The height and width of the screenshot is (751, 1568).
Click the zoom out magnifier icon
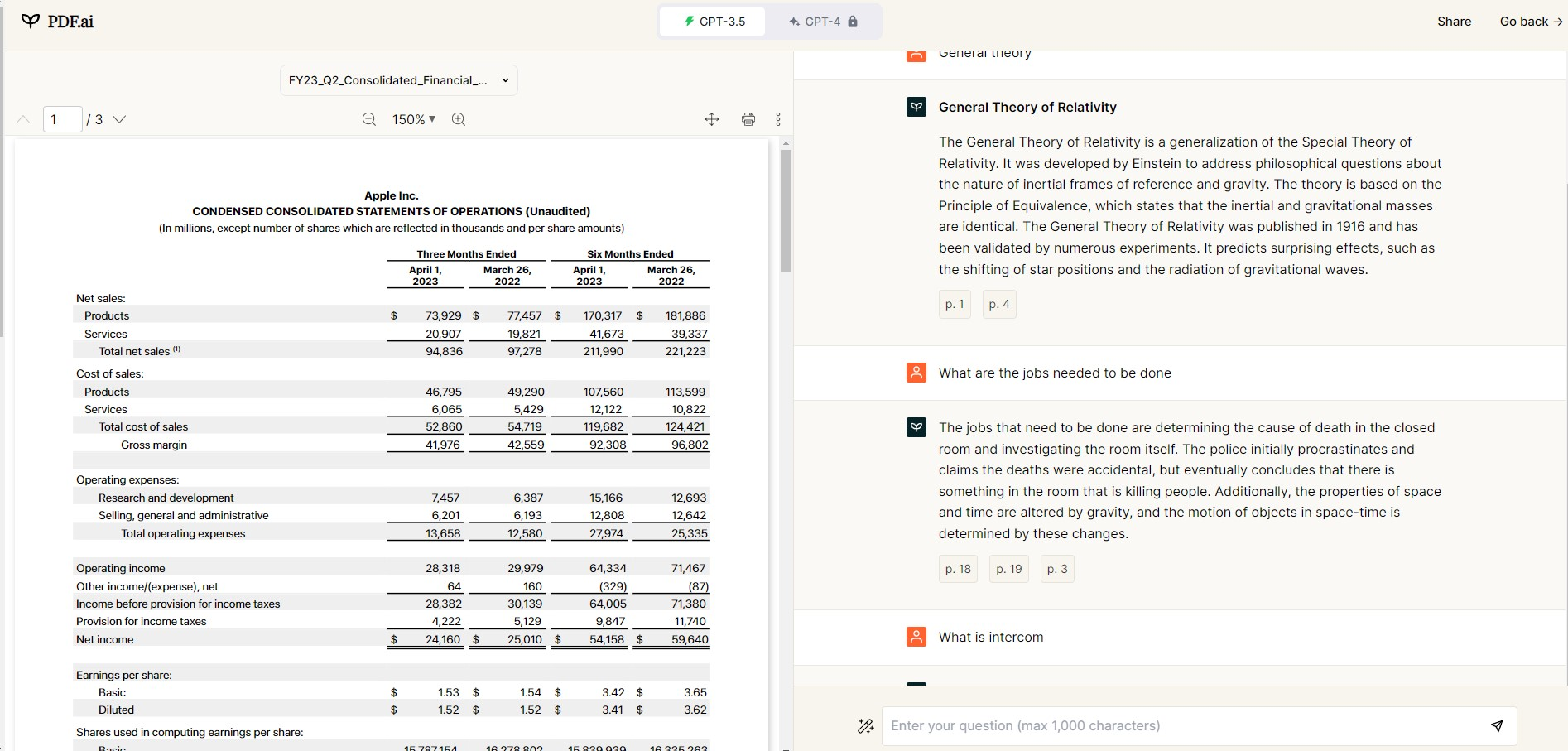[369, 119]
